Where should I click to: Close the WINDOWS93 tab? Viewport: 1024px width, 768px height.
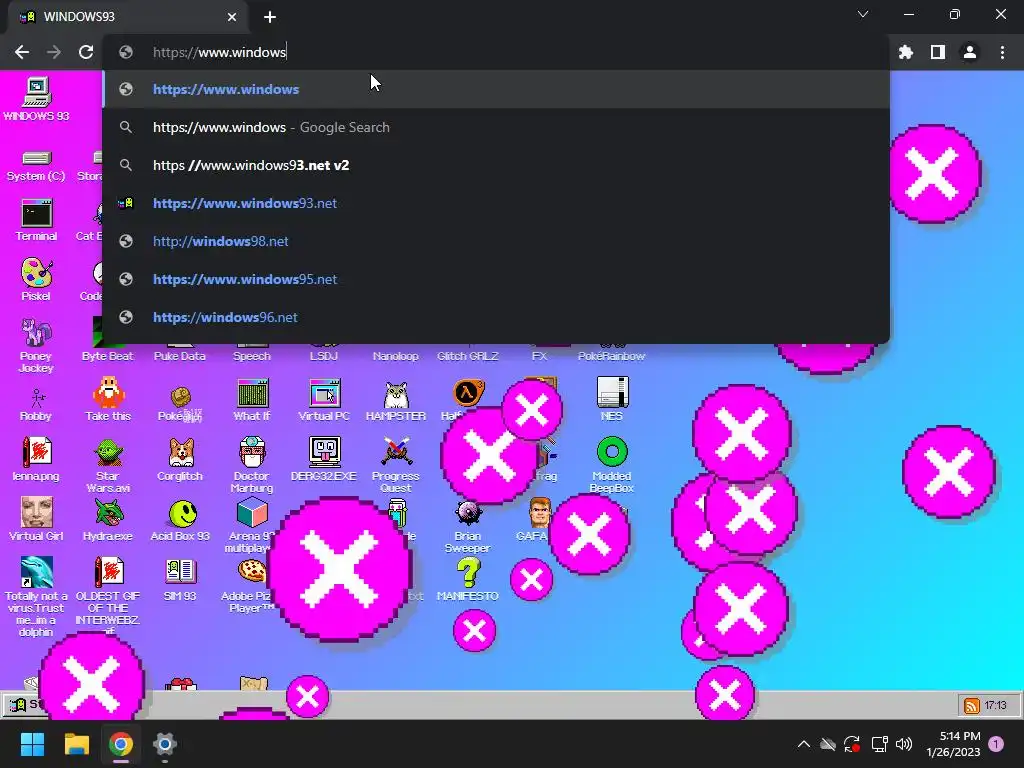tap(232, 17)
